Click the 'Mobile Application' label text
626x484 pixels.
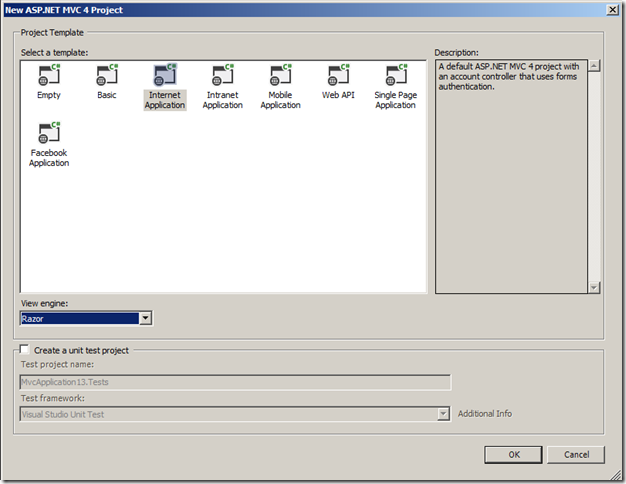click(281, 100)
